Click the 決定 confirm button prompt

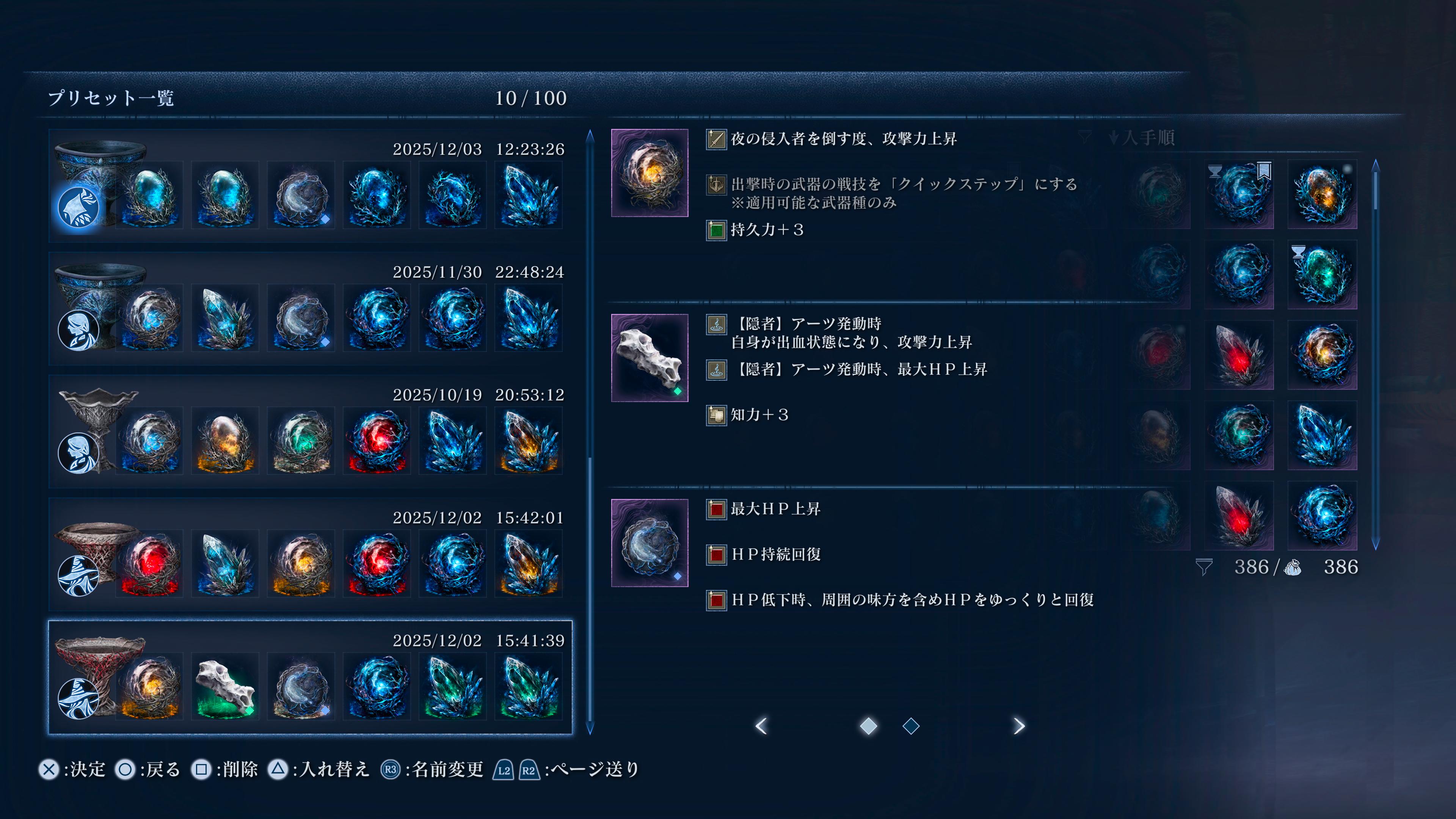[x=72, y=769]
